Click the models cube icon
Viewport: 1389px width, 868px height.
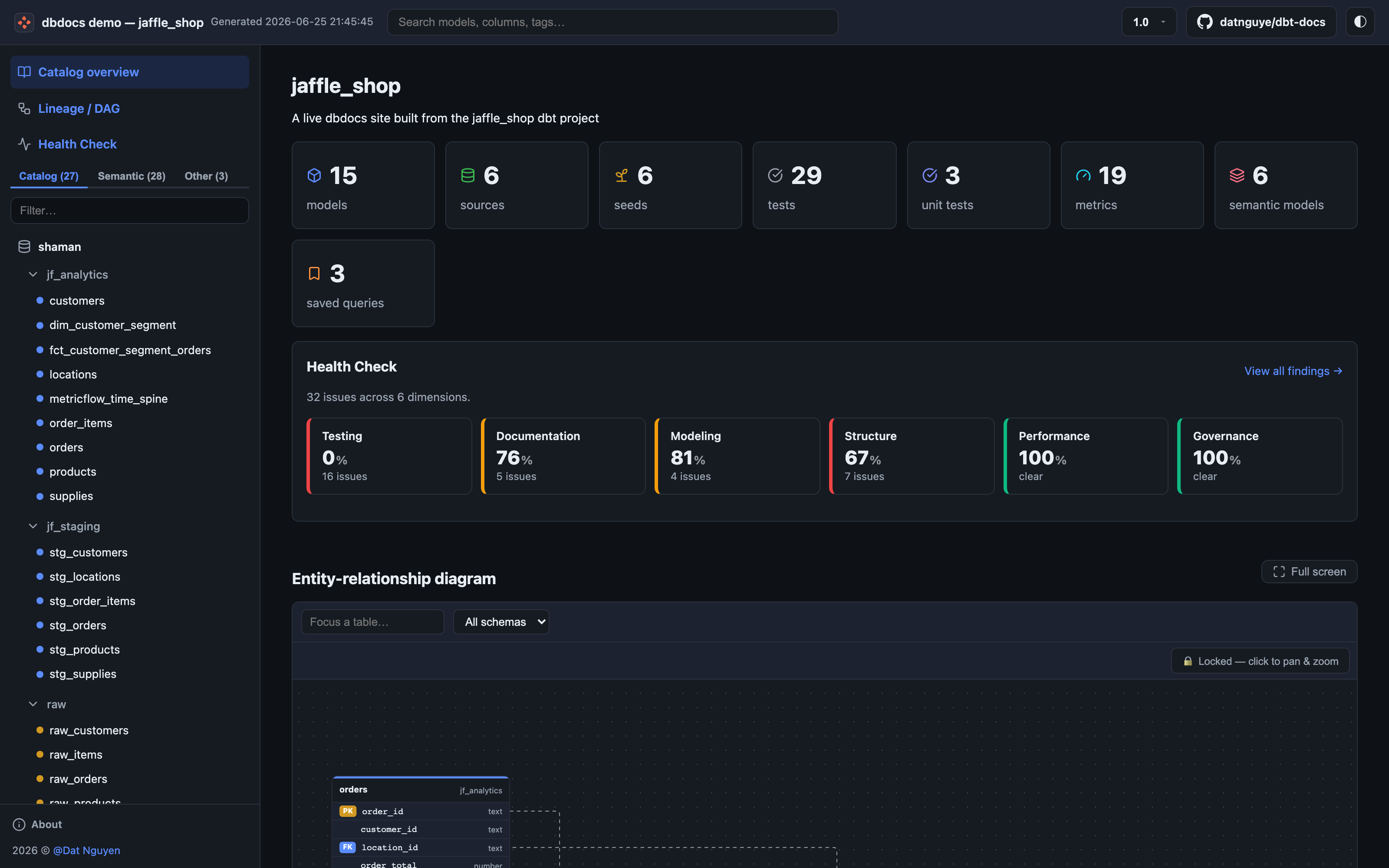(x=314, y=175)
